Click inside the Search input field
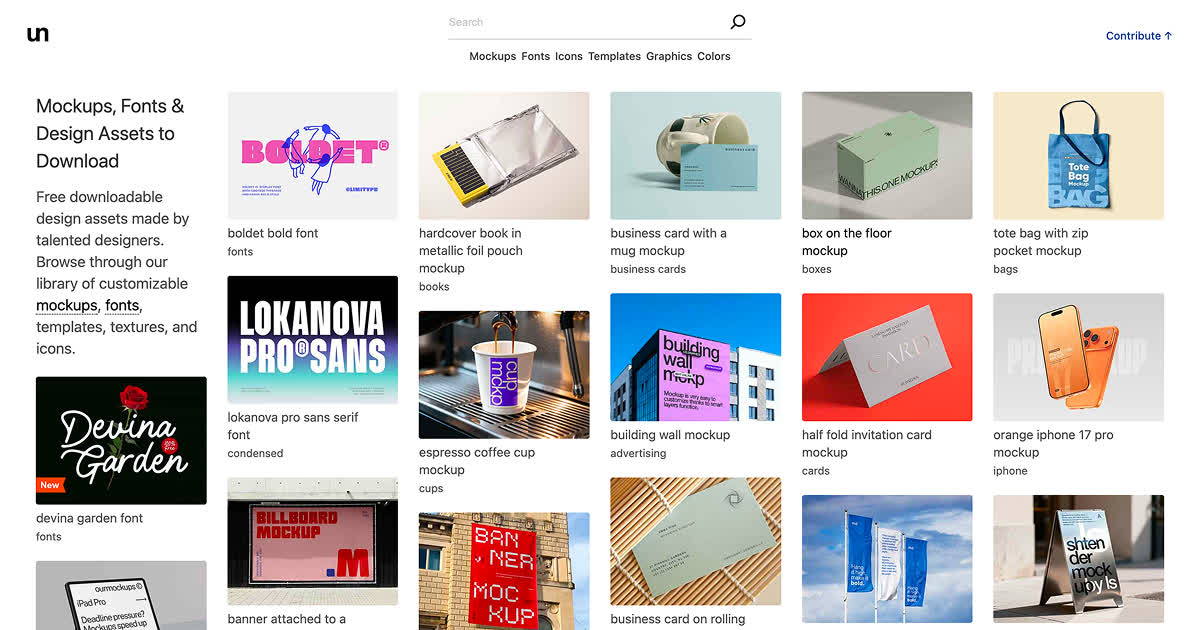Viewport: 1200px width, 630px height. [588, 22]
